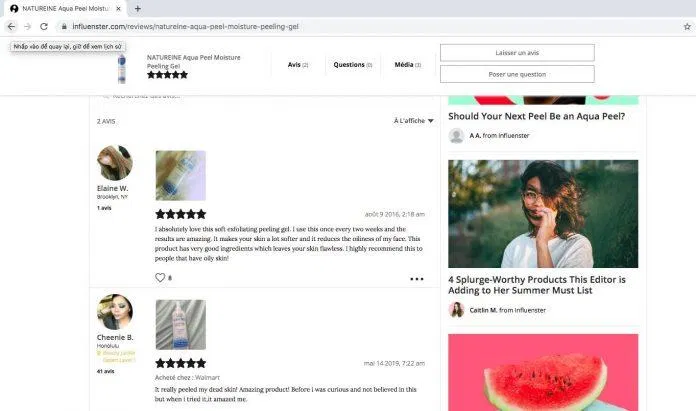Bookmark page with the star icon

pyautogui.click(x=687, y=27)
